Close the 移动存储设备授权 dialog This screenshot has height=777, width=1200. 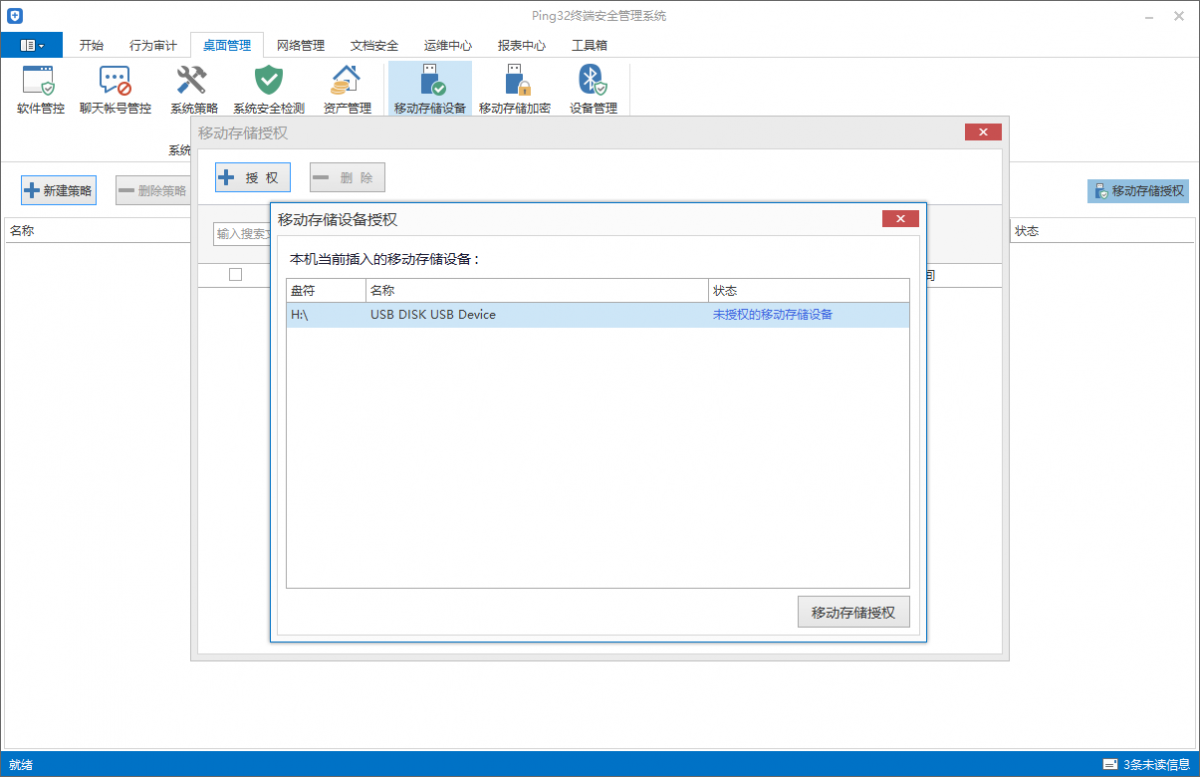pyautogui.click(x=900, y=219)
